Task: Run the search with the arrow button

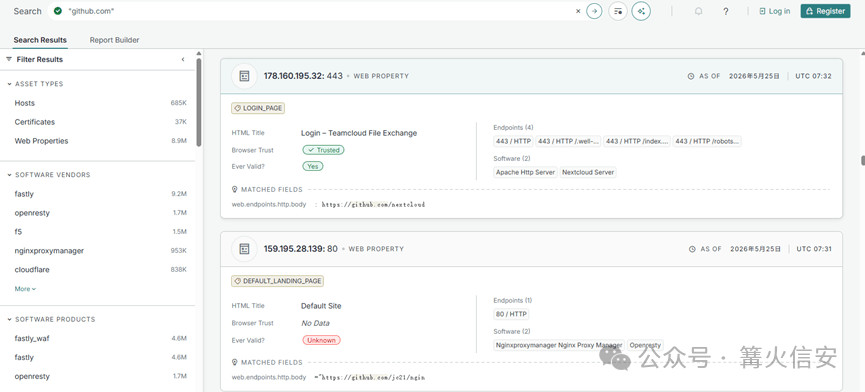Action: [594, 11]
